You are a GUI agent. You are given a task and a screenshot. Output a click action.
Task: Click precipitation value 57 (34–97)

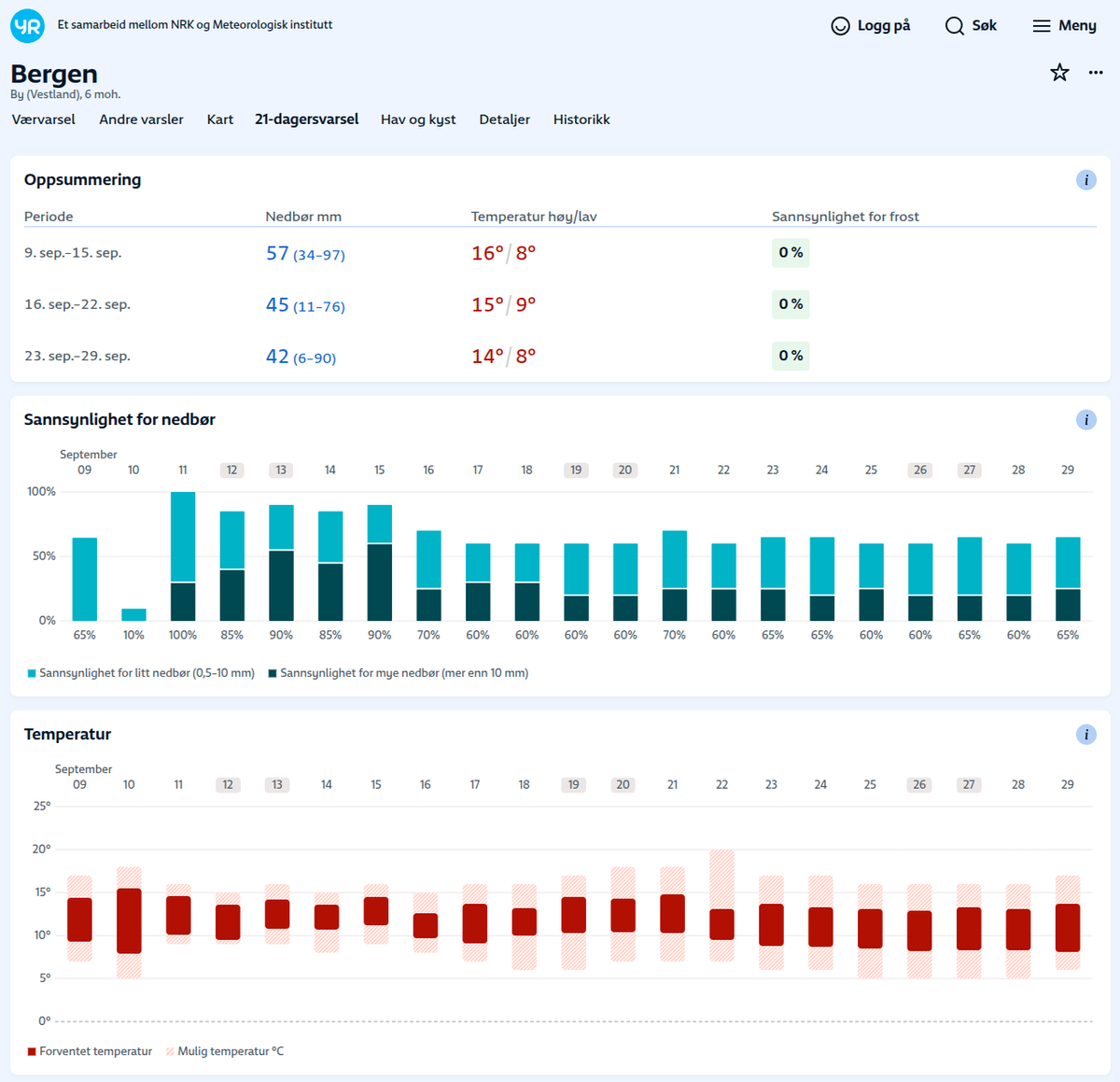pos(305,254)
